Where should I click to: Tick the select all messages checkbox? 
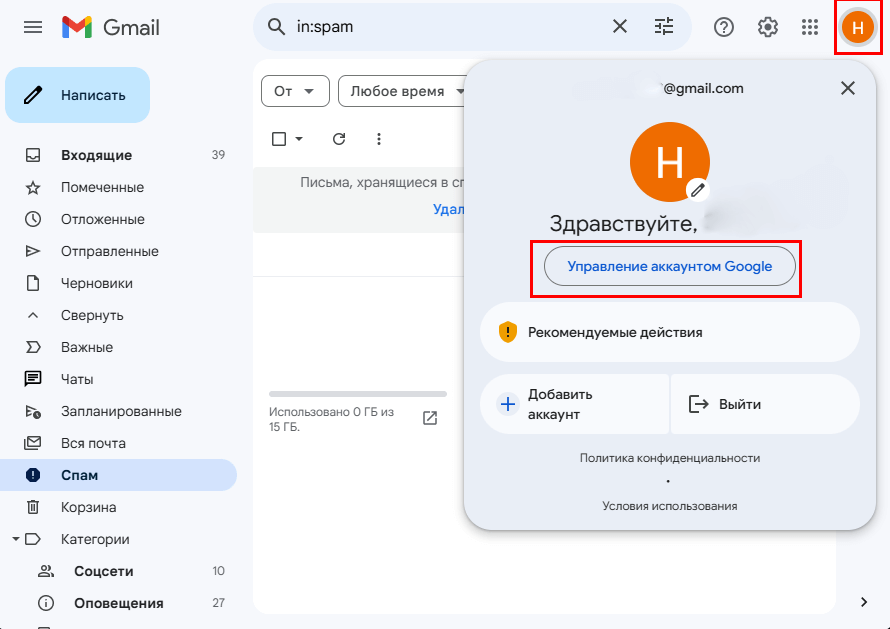[280, 139]
